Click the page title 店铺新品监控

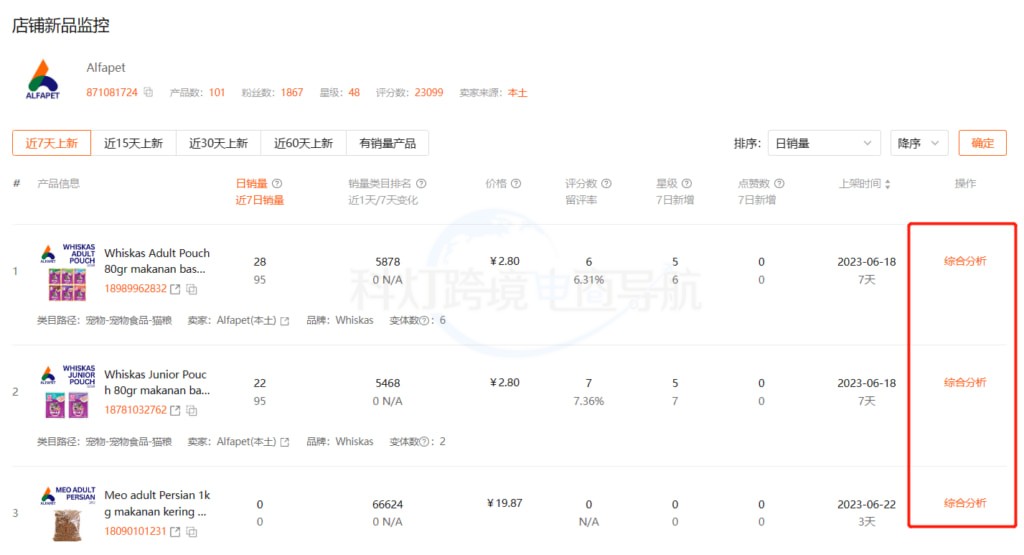click(61, 25)
